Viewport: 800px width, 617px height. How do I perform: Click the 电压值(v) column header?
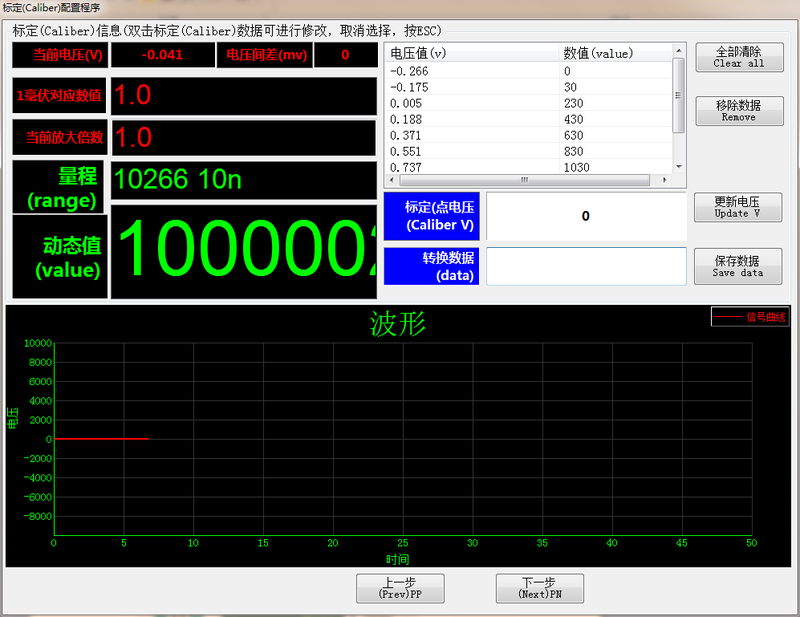point(470,53)
